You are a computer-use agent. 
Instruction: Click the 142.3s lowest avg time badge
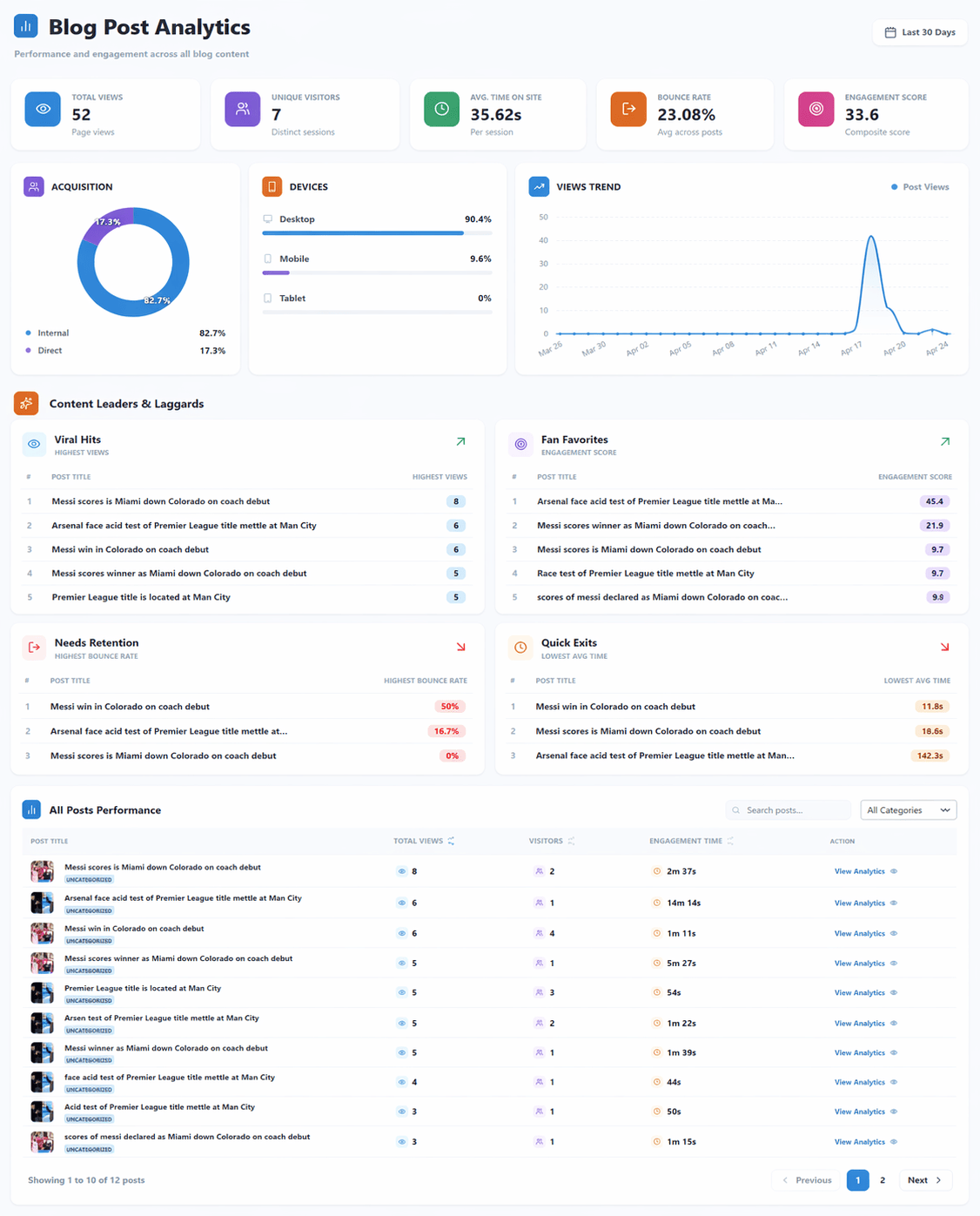(930, 756)
